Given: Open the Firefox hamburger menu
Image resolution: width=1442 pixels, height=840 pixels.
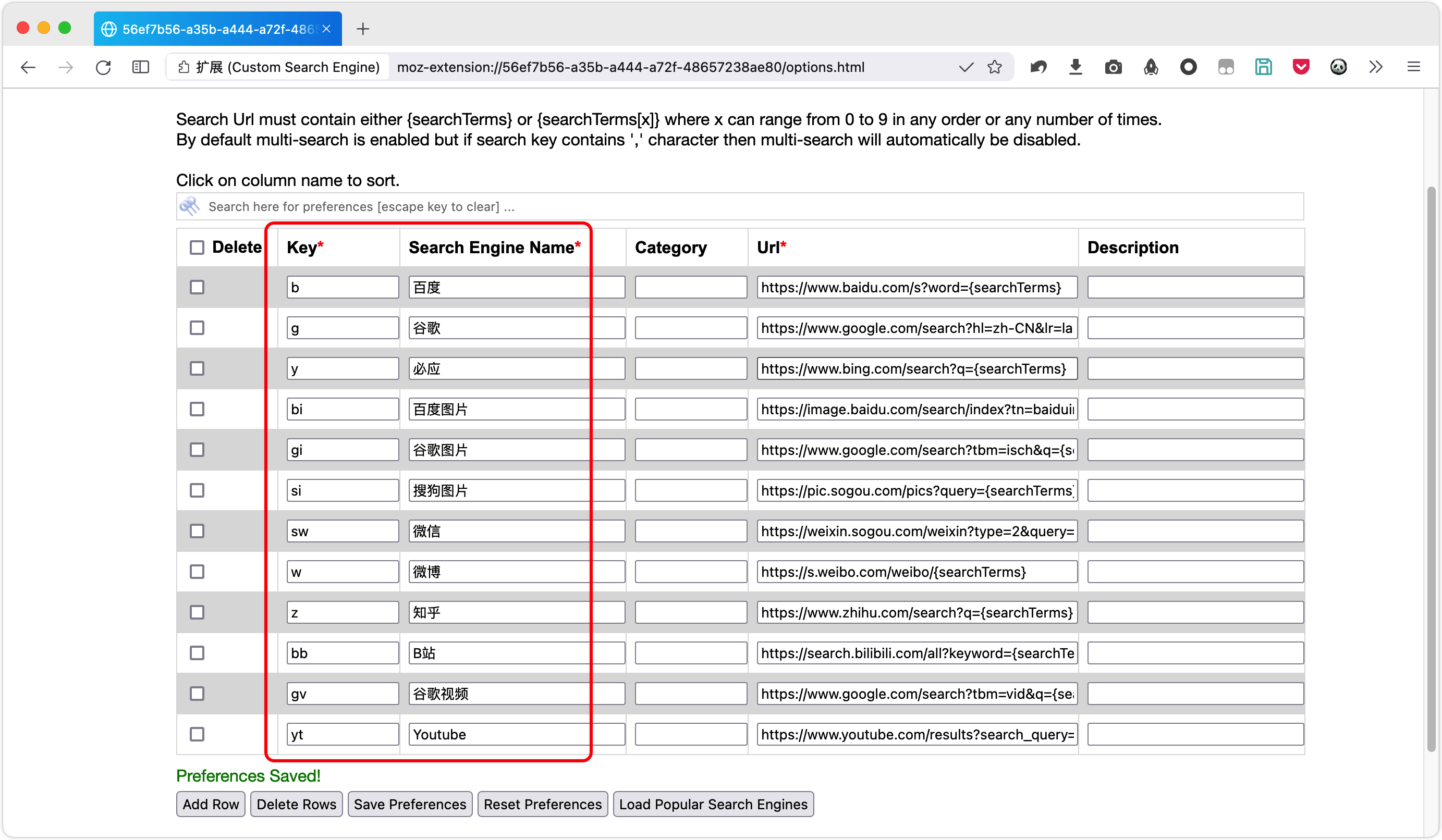Looking at the screenshot, I should [1413, 67].
